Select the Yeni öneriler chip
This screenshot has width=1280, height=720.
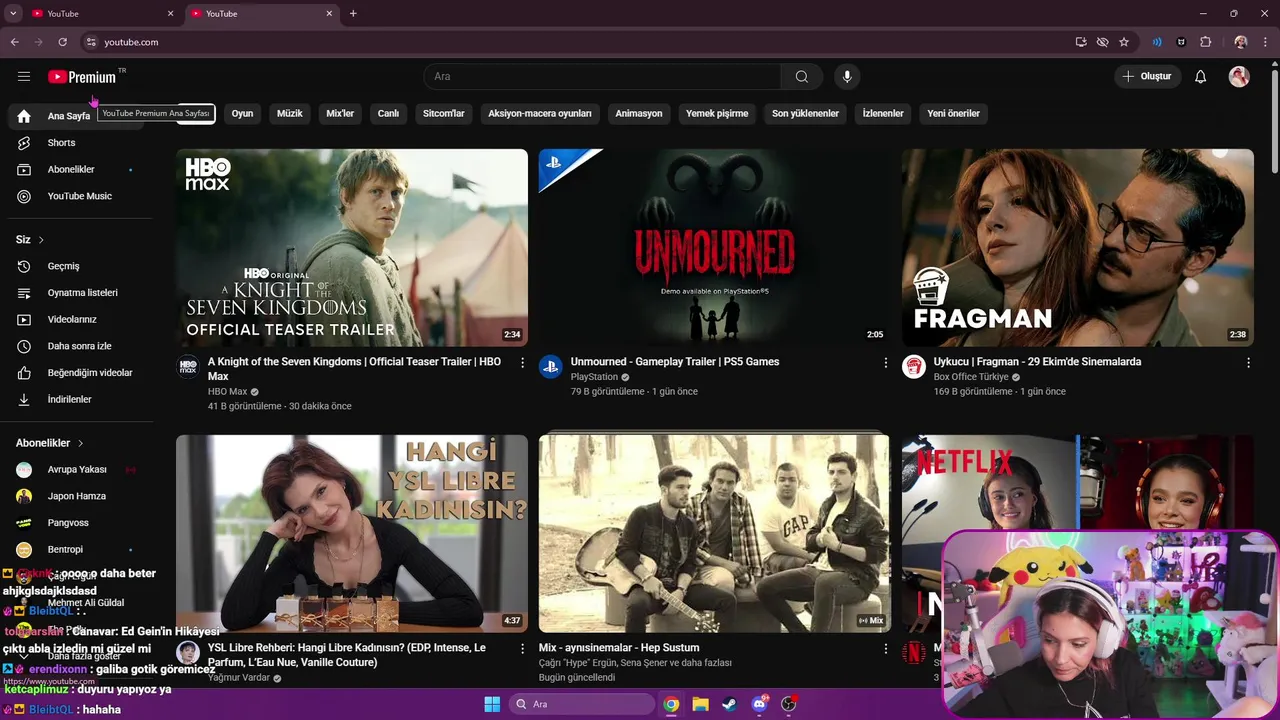pyautogui.click(x=953, y=114)
